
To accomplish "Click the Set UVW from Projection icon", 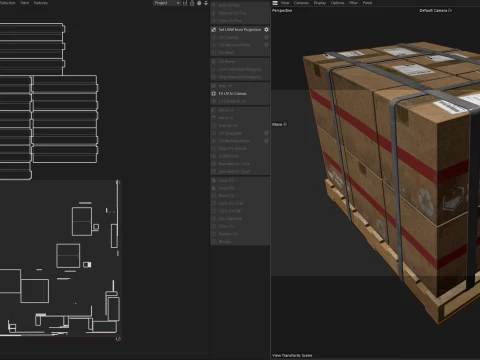I will (214, 30).
